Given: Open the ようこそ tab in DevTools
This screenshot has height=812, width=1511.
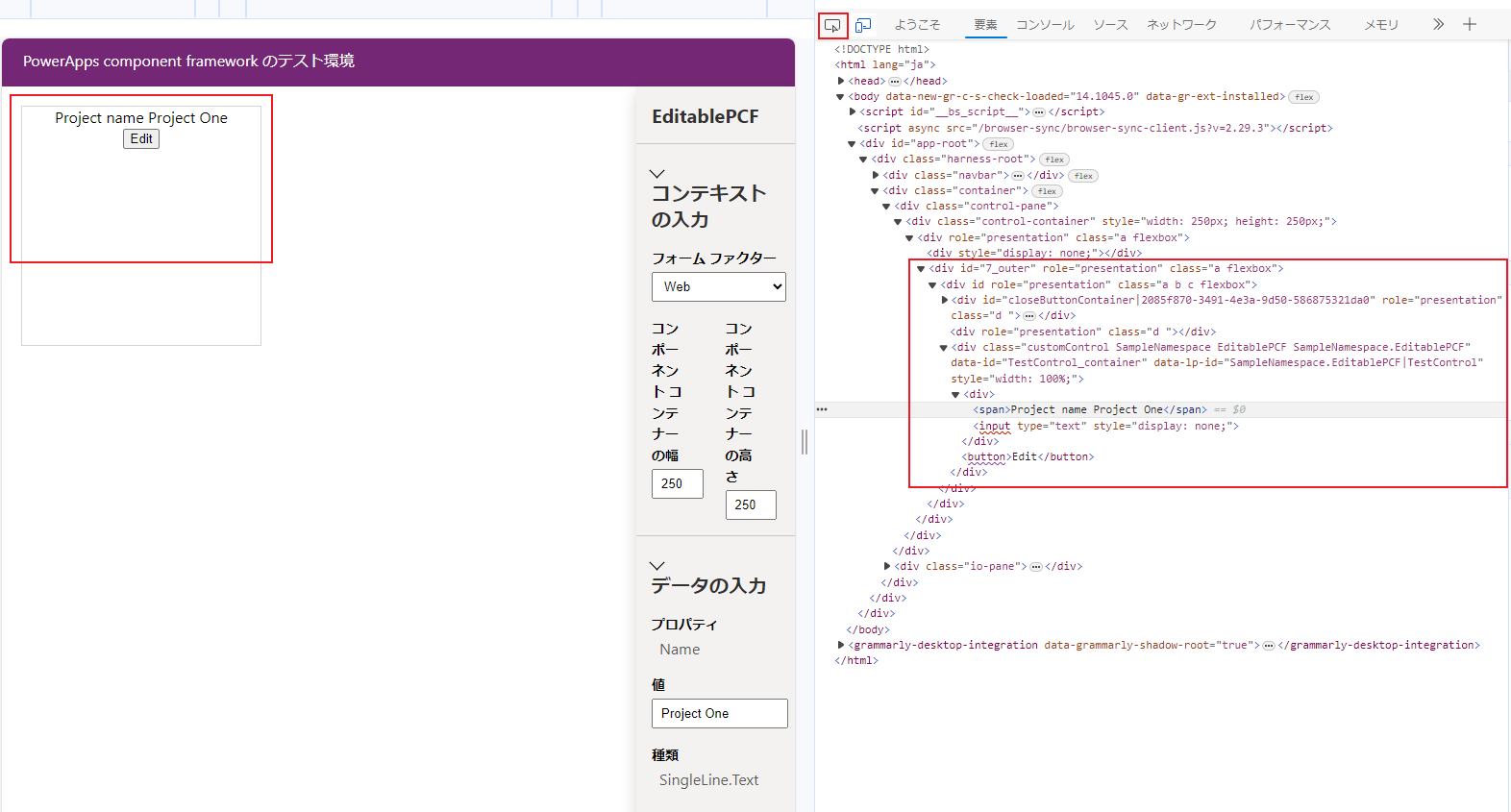Looking at the screenshot, I should pyautogui.click(x=917, y=25).
